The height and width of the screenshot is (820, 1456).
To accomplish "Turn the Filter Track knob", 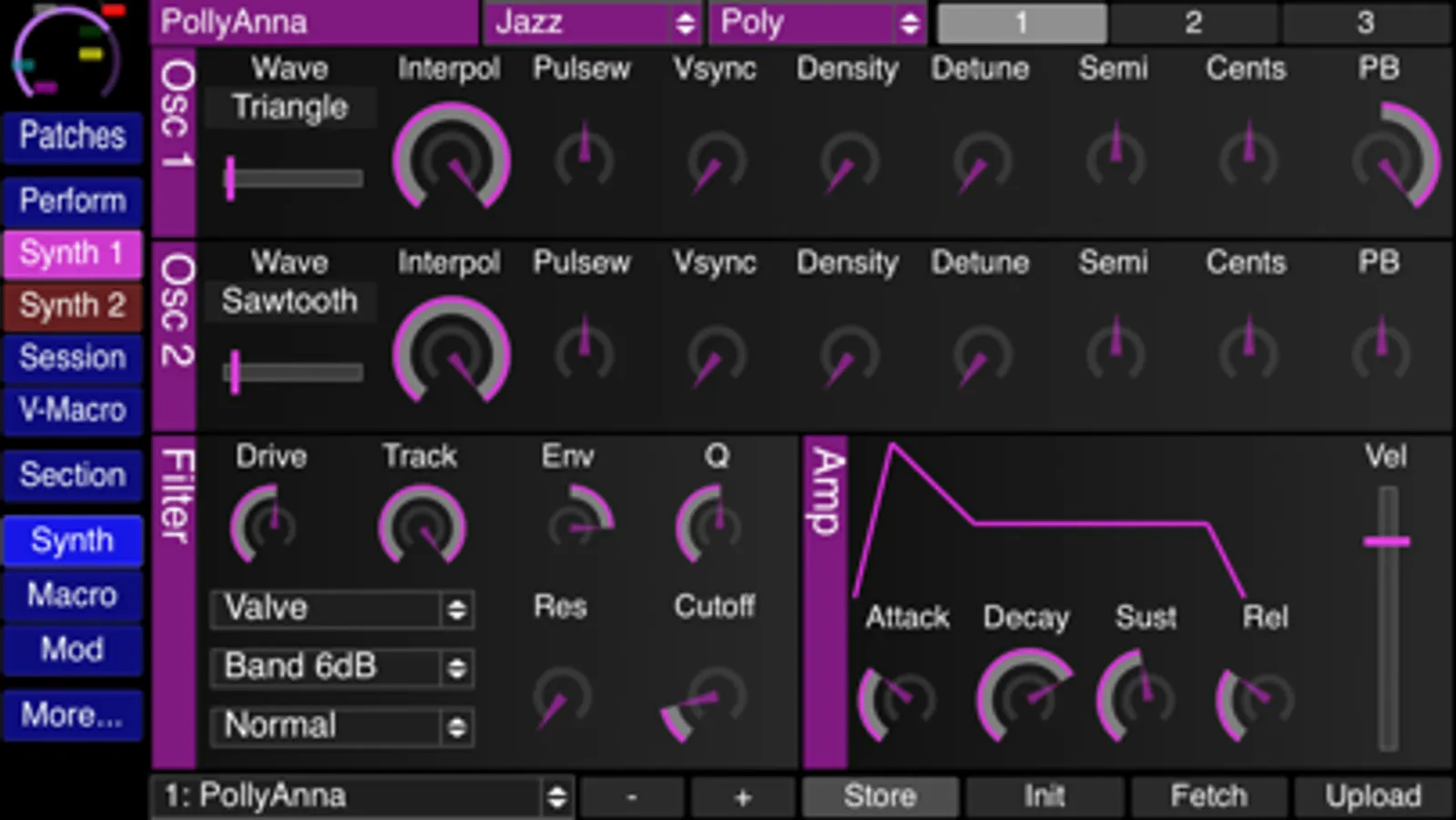I will [x=422, y=526].
